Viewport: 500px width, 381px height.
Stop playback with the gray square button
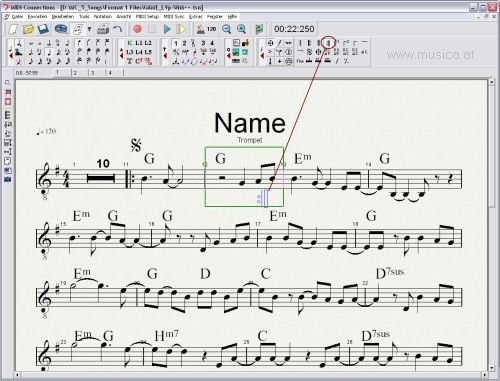click(x=152, y=29)
